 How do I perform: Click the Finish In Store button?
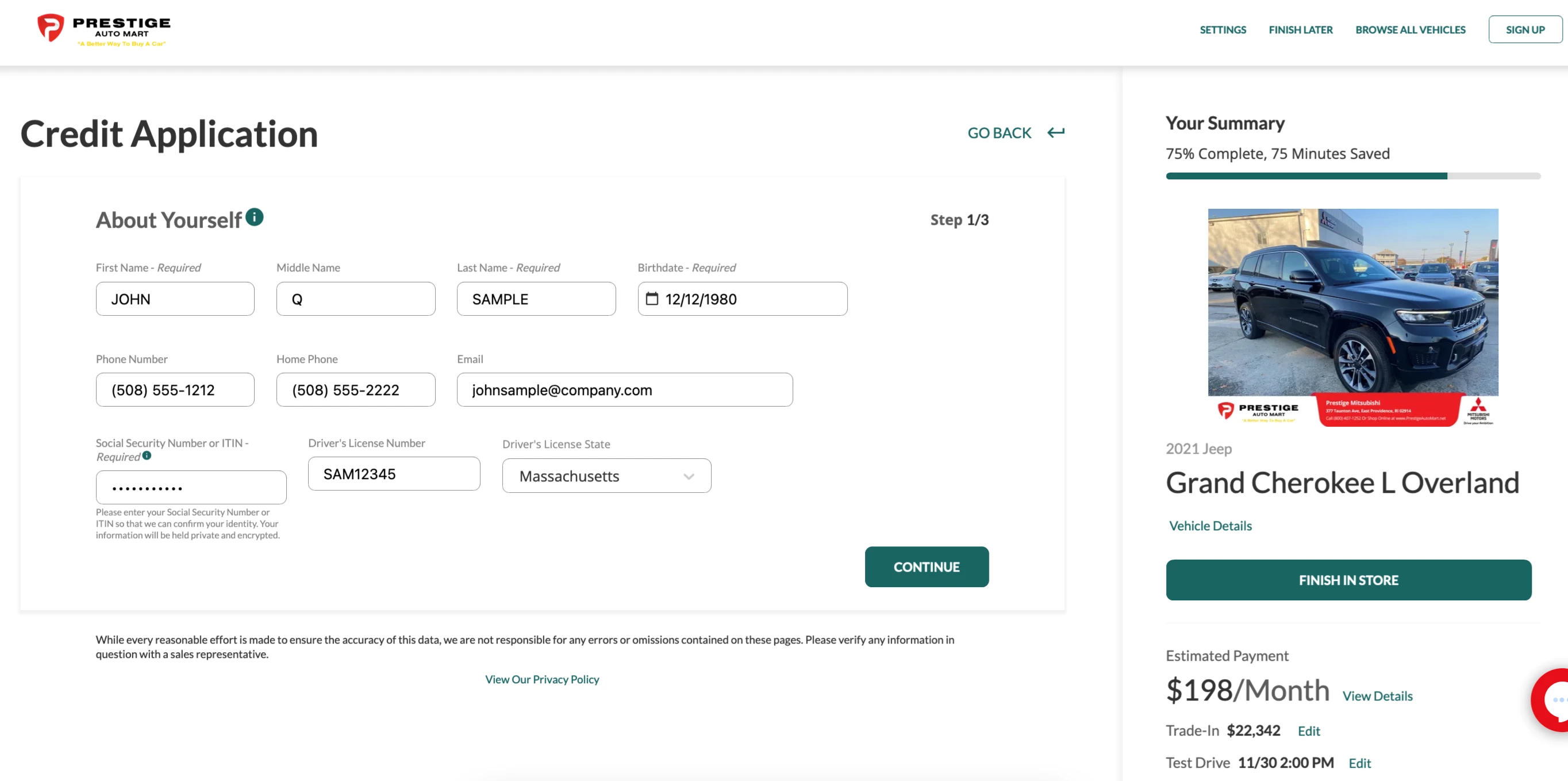pos(1348,579)
